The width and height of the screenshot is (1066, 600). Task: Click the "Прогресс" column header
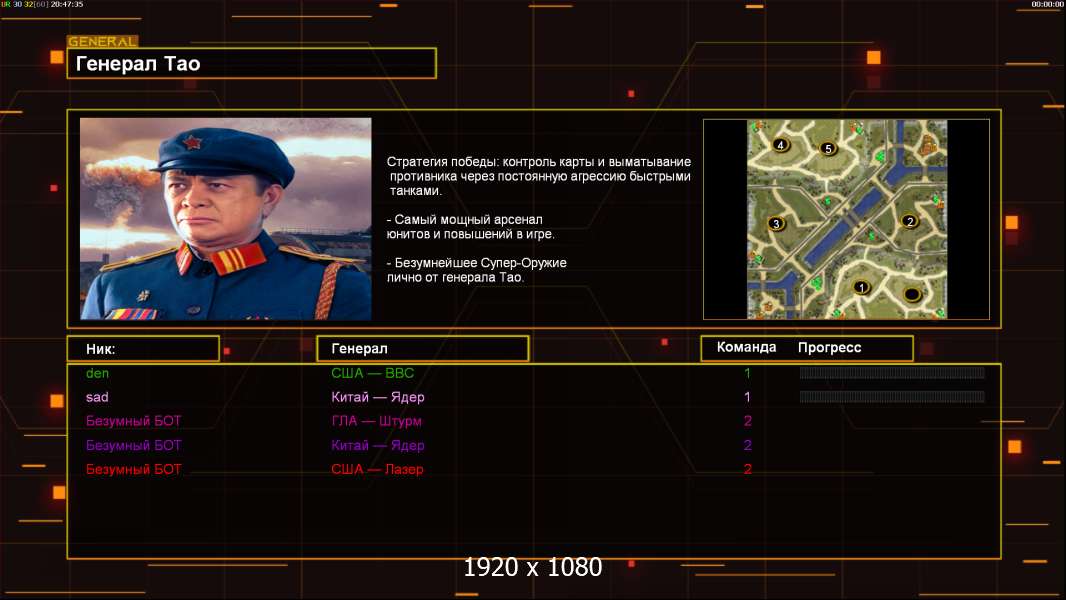(829, 348)
